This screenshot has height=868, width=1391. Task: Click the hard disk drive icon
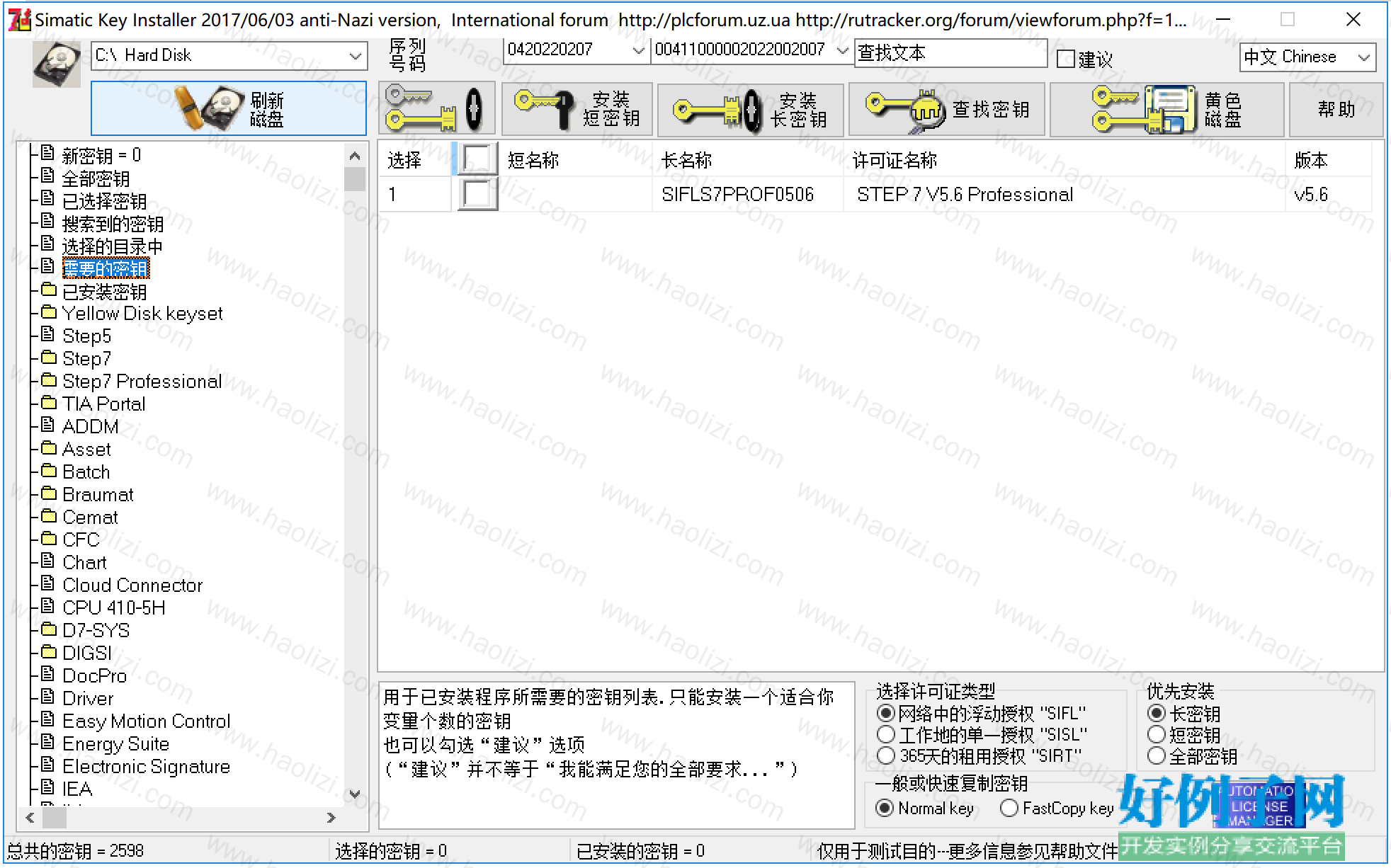tap(57, 64)
